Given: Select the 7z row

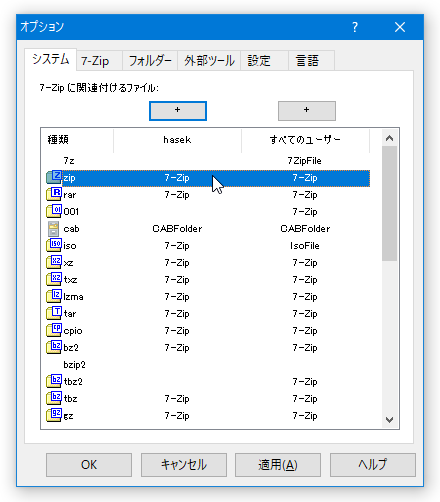Looking at the screenshot, I should click(x=208, y=161).
